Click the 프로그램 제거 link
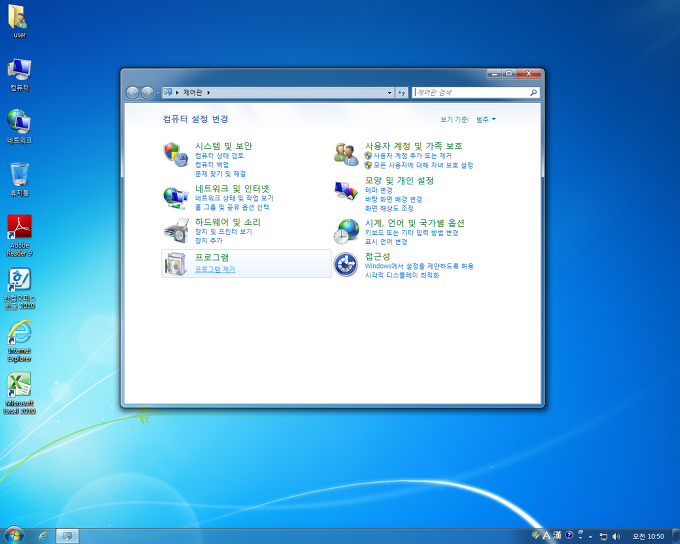 tap(215, 269)
